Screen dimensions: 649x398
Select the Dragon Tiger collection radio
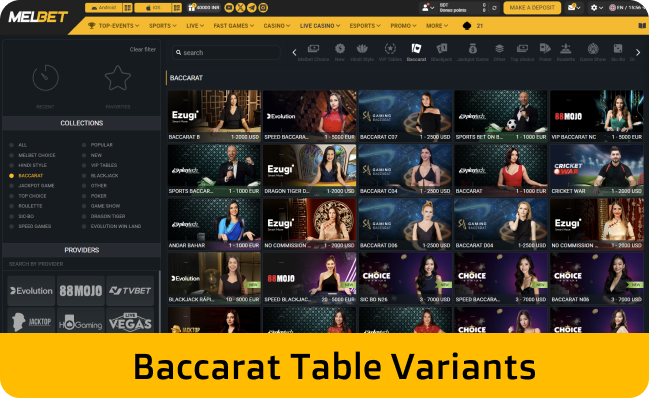tap(84, 216)
